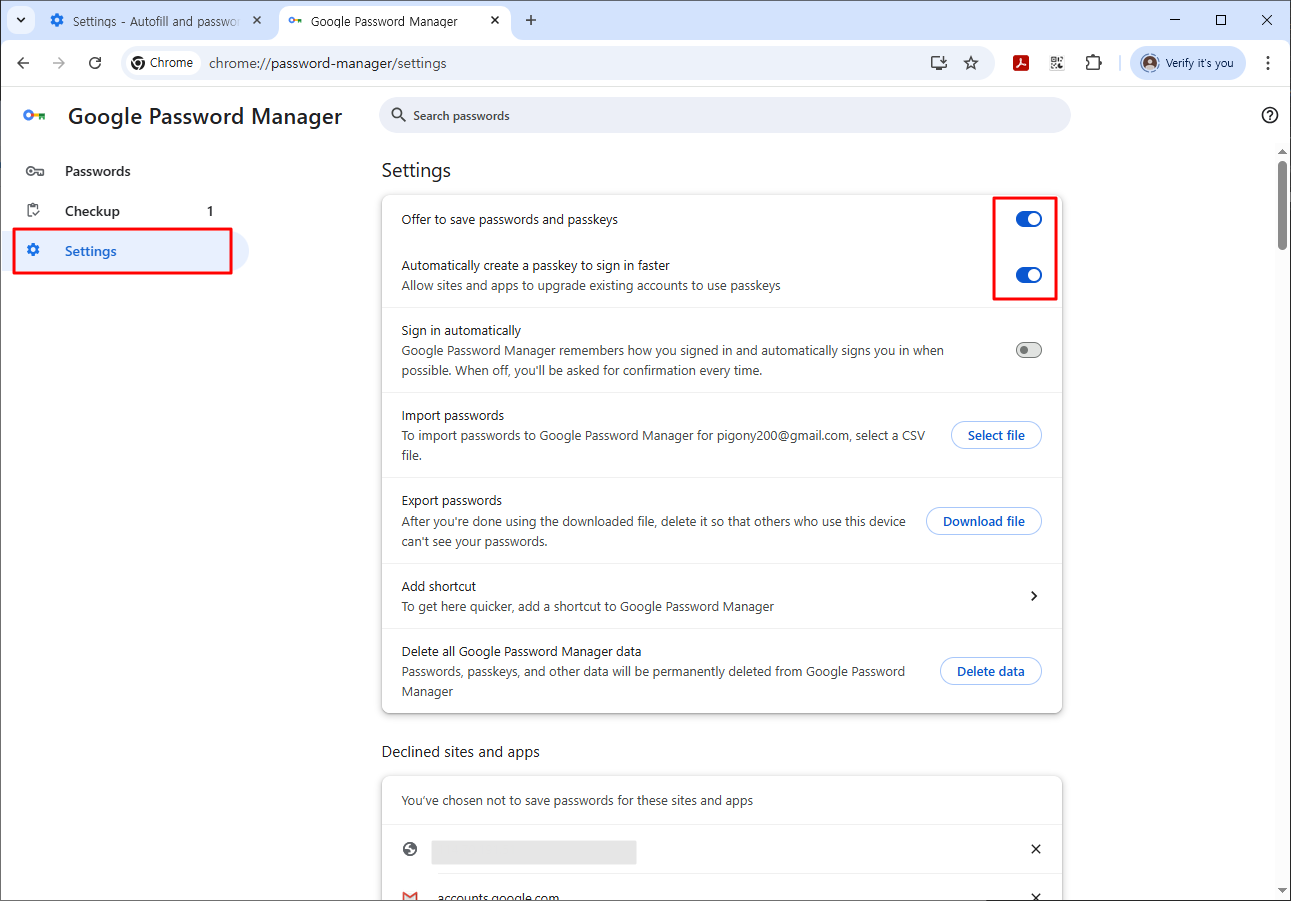
Task: Click Delete all Google Password Manager data text
Action: [x=521, y=651]
